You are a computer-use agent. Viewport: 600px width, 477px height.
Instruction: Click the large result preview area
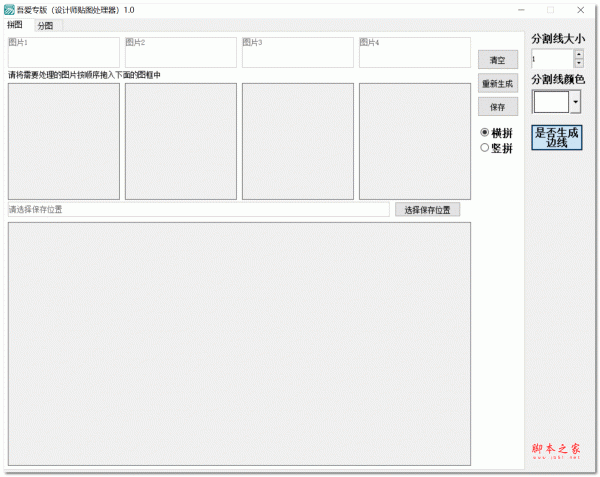coord(239,344)
